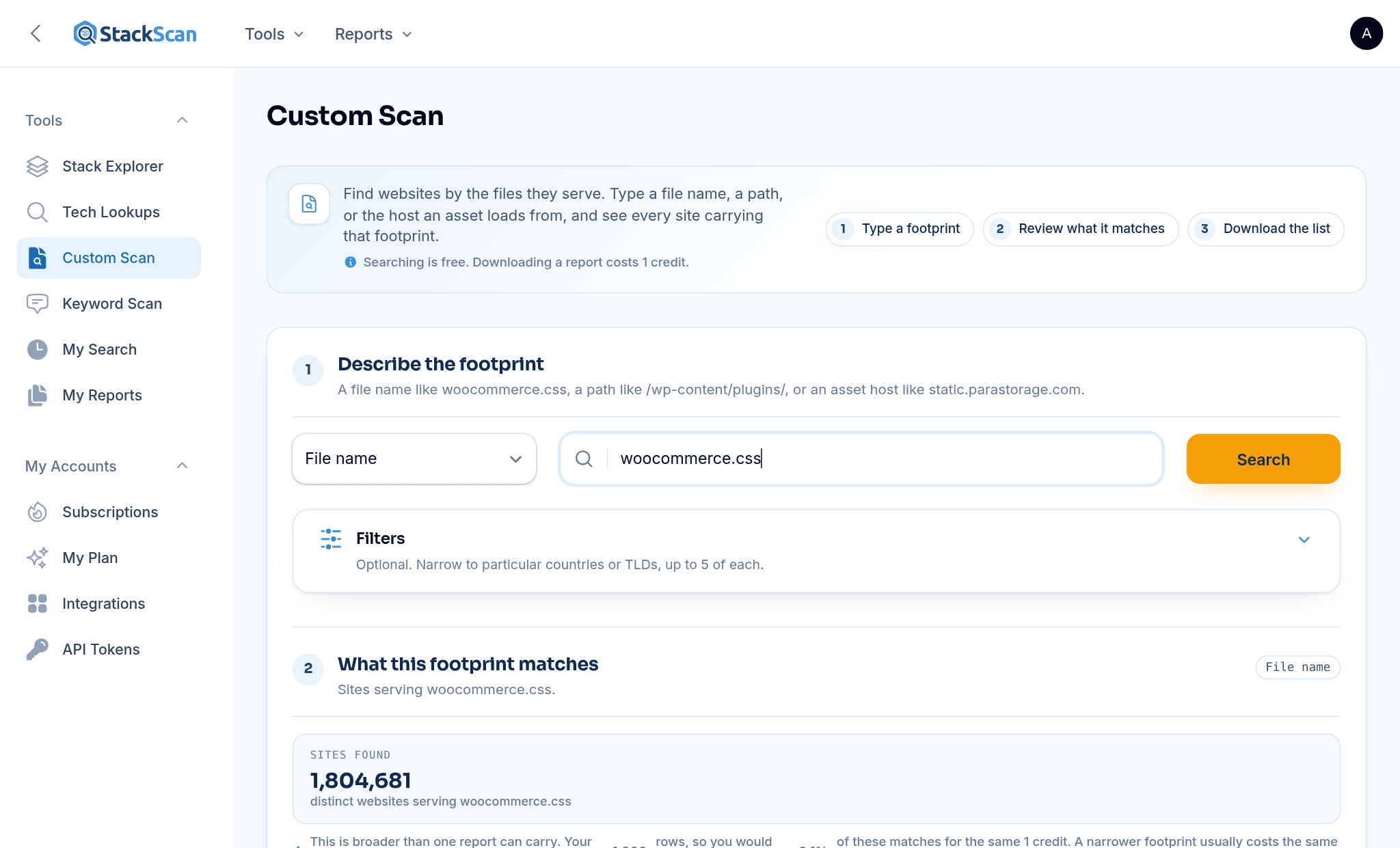Open the Subscriptions link

tap(109, 512)
